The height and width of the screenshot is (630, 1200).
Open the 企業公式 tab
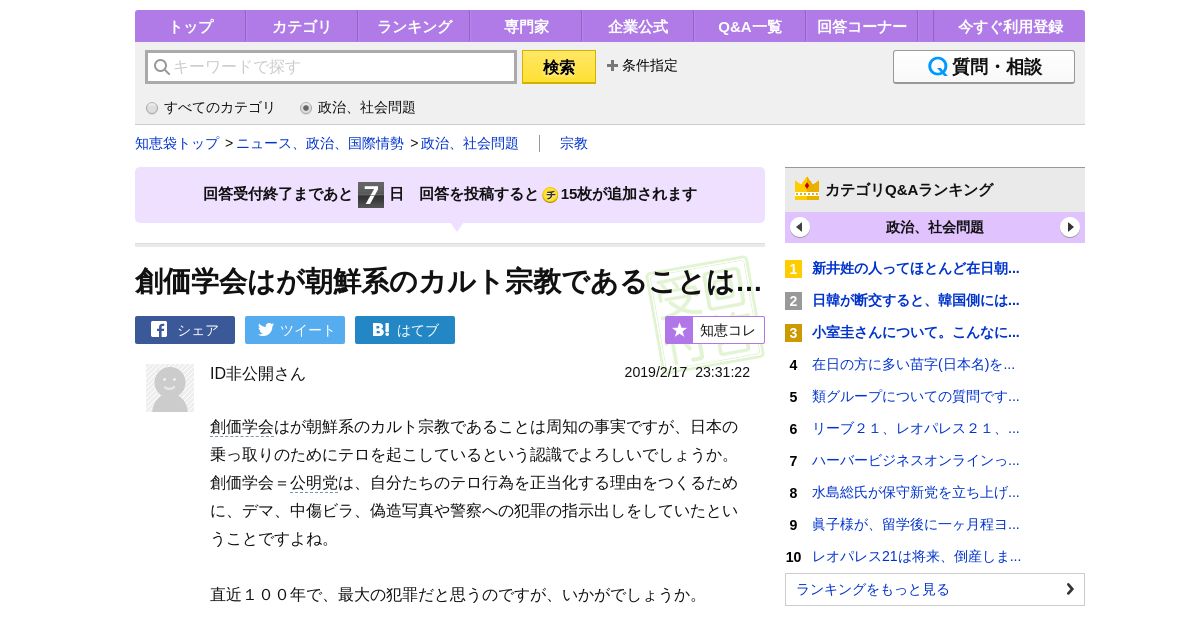[x=638, y=26]
